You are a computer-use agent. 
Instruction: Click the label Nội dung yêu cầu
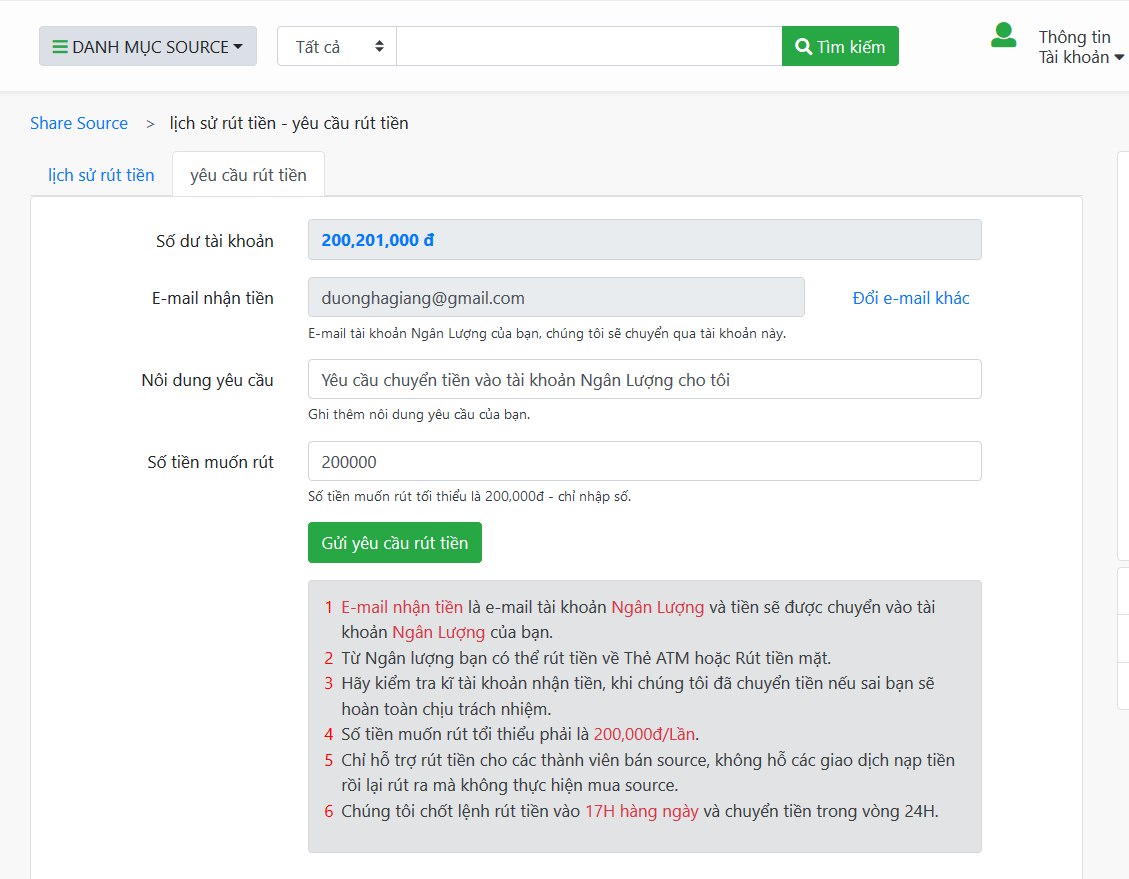click(x=207, y=380)
